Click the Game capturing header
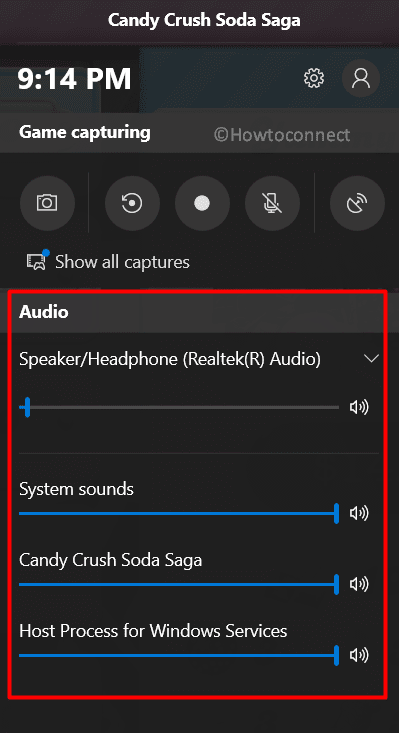Image resolution: width=399 pixels, height=733 pixels. coord(85,133)
